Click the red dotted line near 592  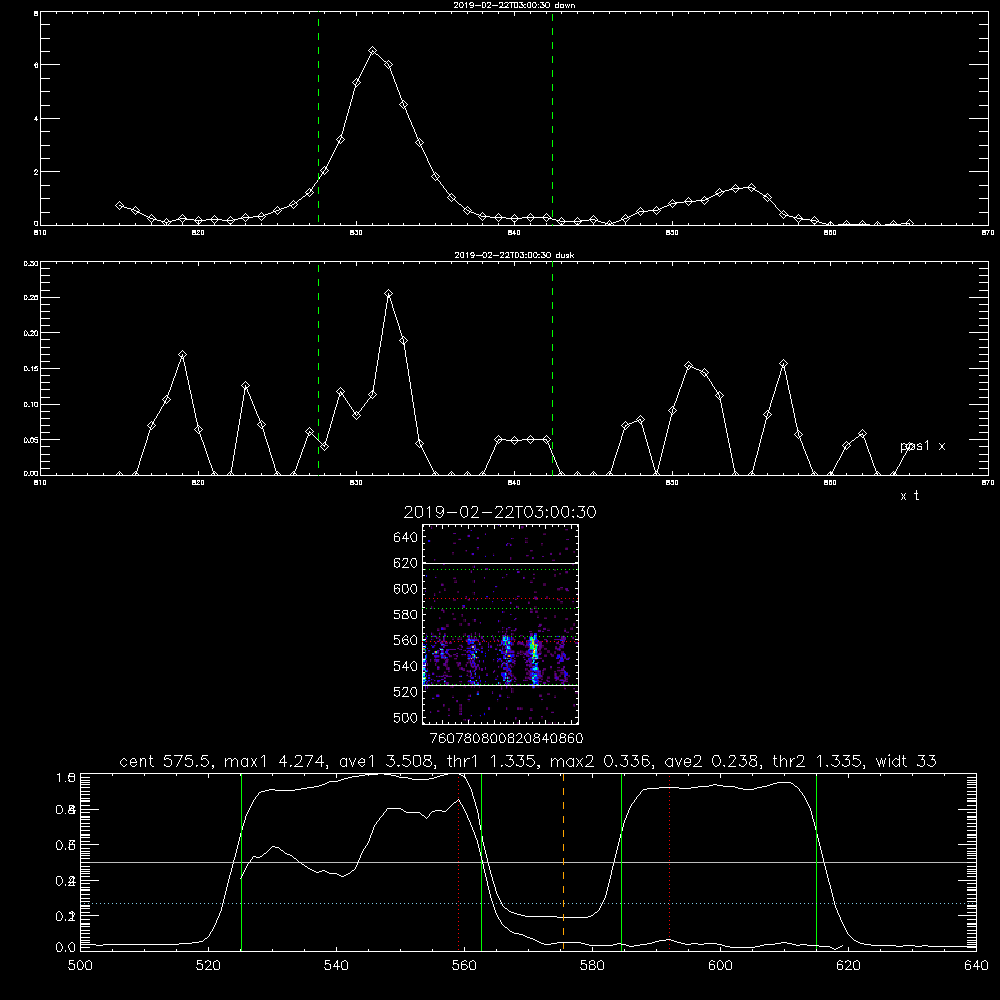(670, 861)
